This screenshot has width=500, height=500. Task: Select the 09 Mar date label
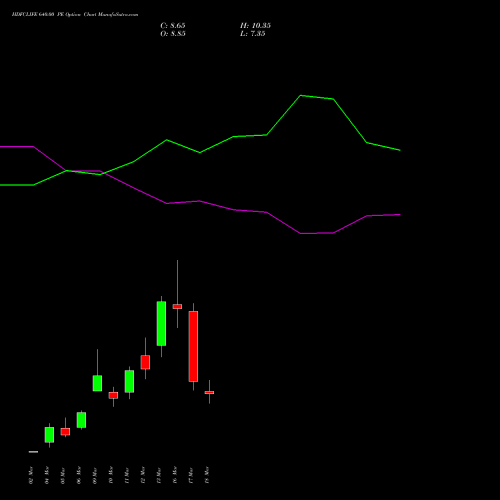[x=95, y=475]
